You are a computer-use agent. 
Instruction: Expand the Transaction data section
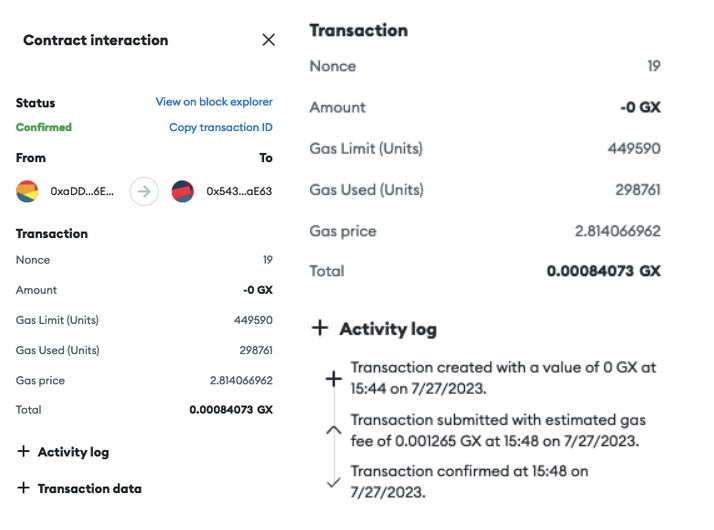(80, 488)
